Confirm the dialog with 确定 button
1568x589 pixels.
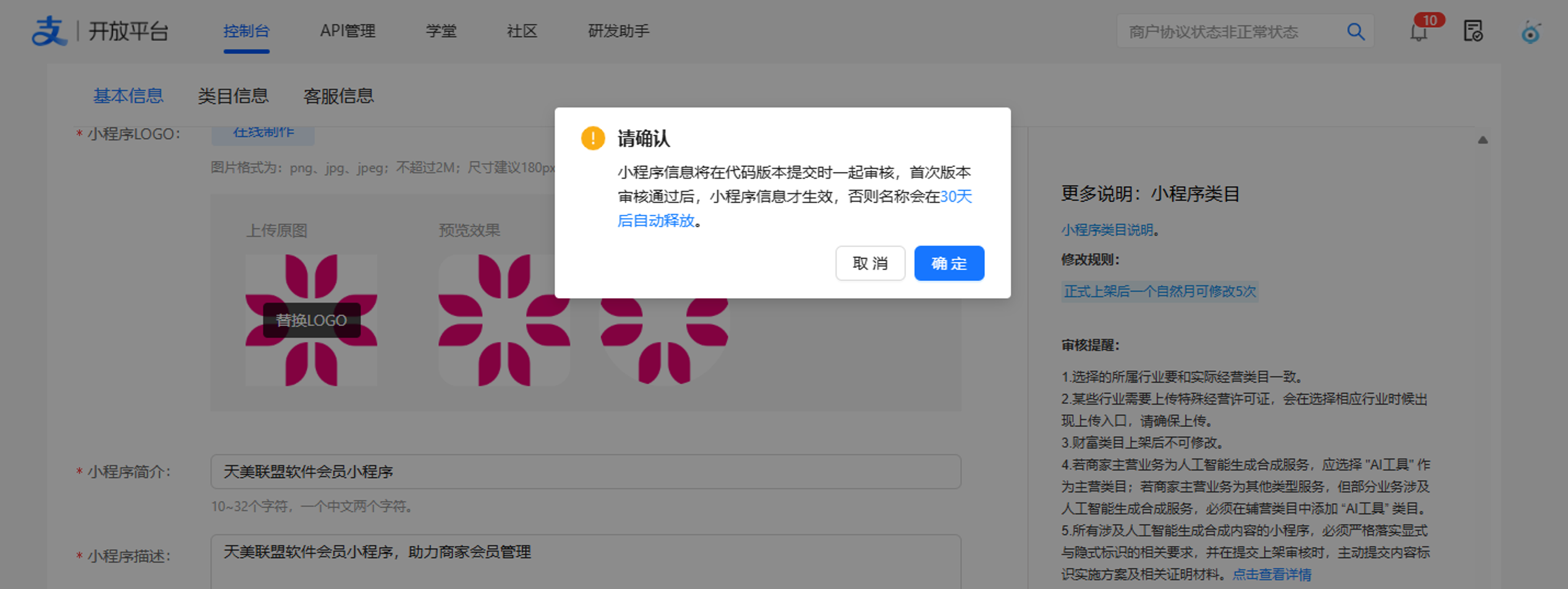949,264
